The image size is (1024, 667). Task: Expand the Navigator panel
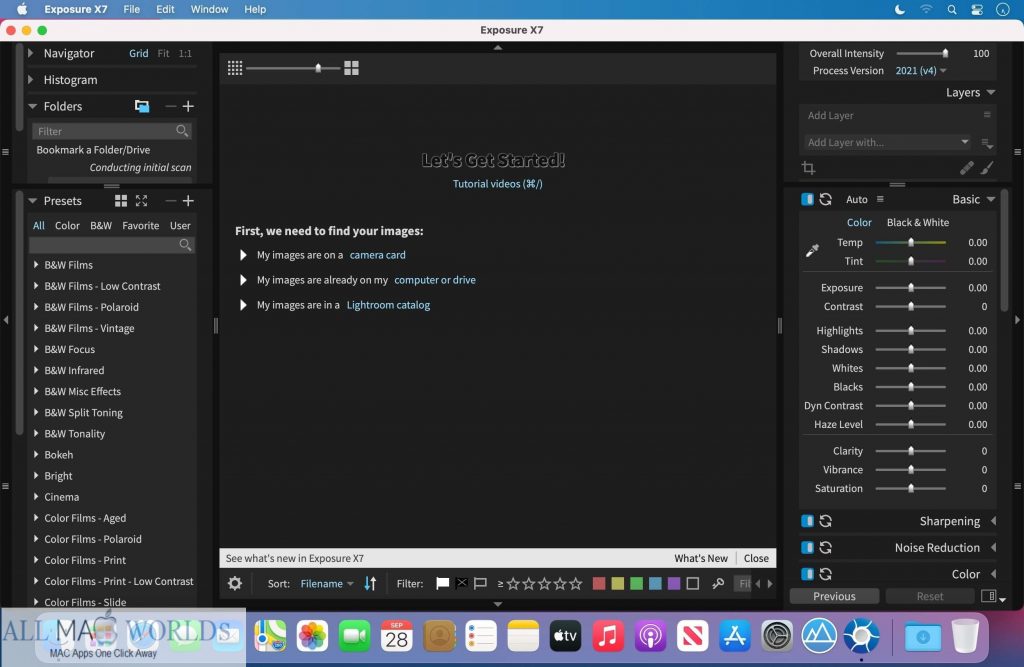[x=31, y=53]
